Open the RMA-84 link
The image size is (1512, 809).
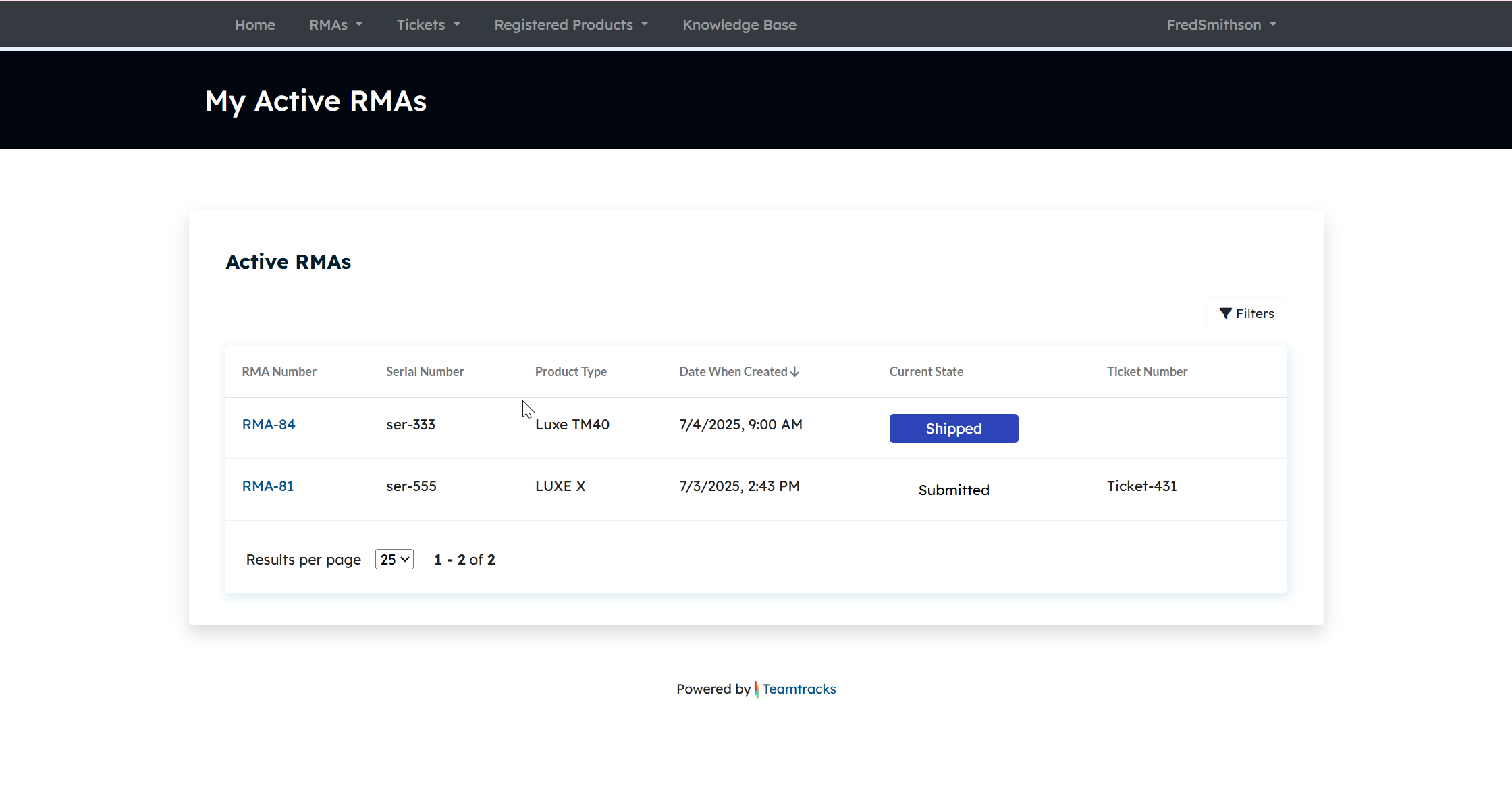[x=269, y=425]
